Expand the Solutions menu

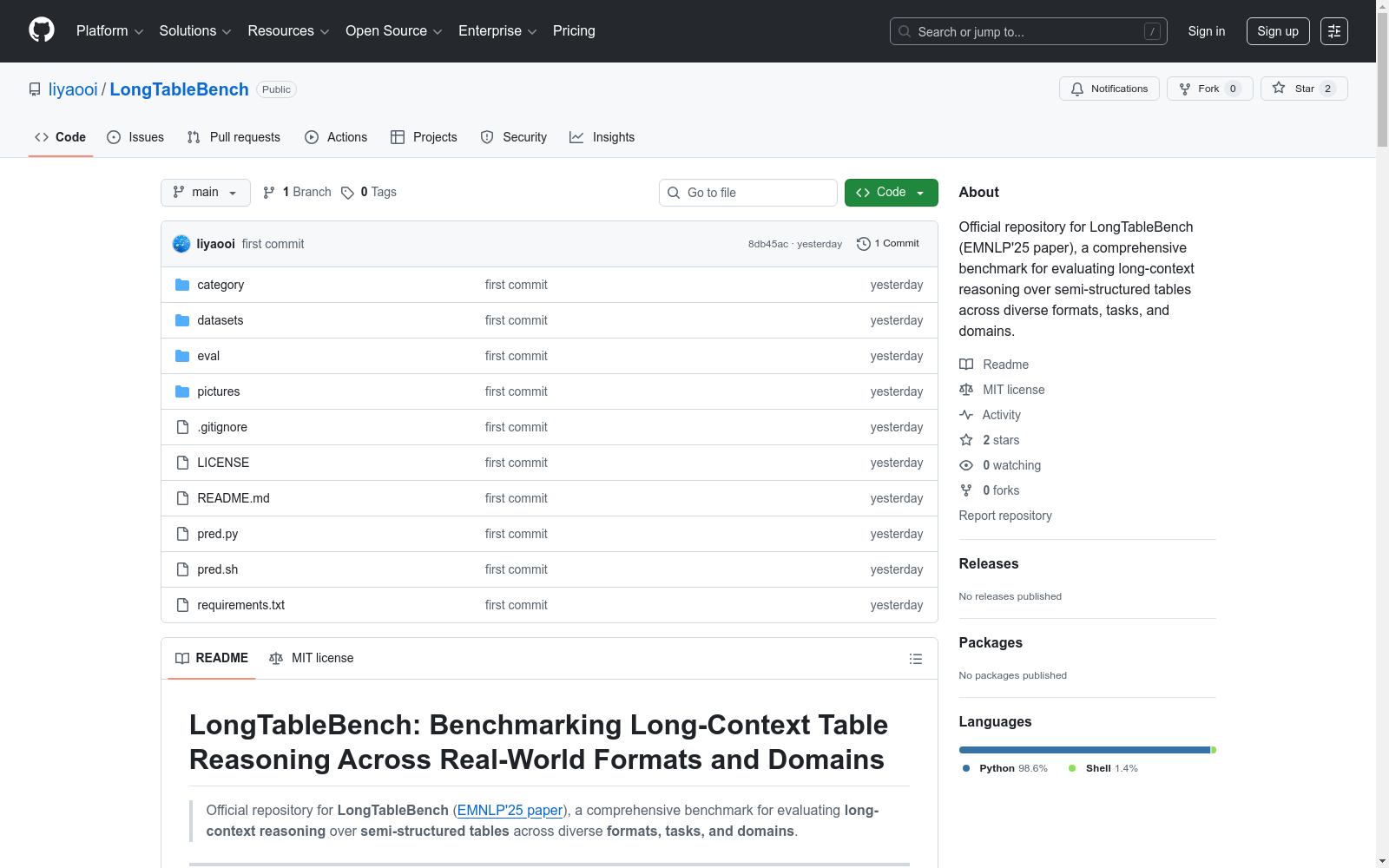[195, 31]
